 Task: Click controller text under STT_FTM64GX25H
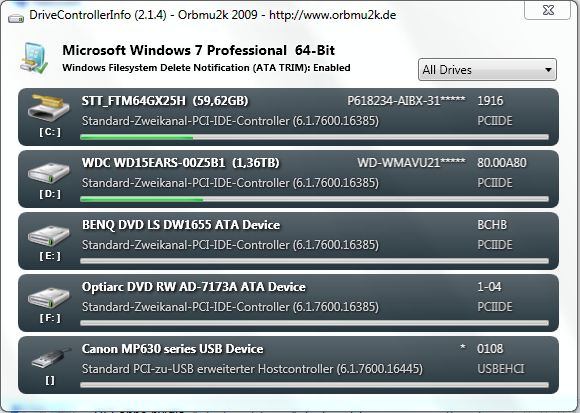coord(230,121)
